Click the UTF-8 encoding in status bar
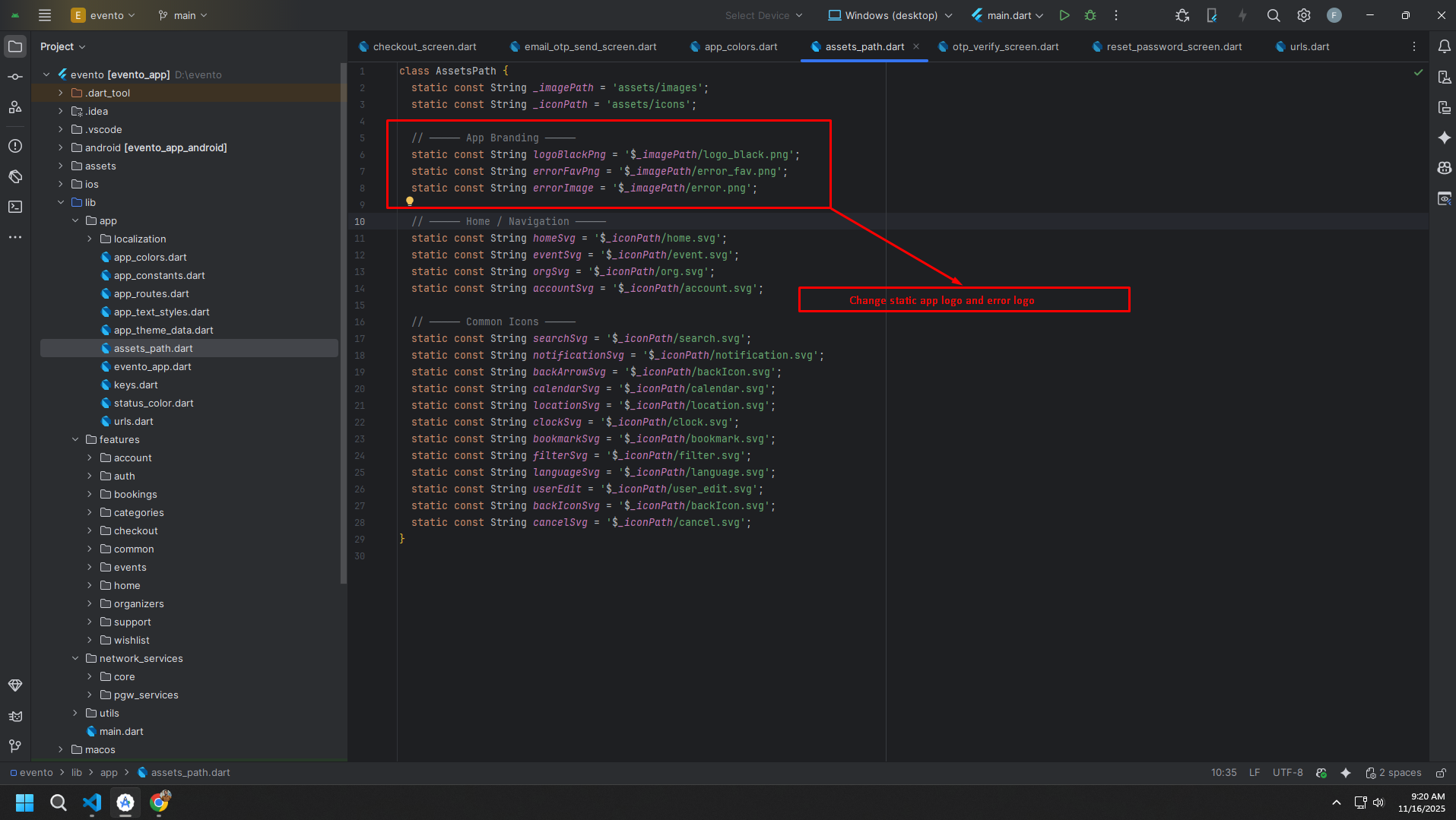The height and width of the screenshot is (820, 1456). point(1287,773)
